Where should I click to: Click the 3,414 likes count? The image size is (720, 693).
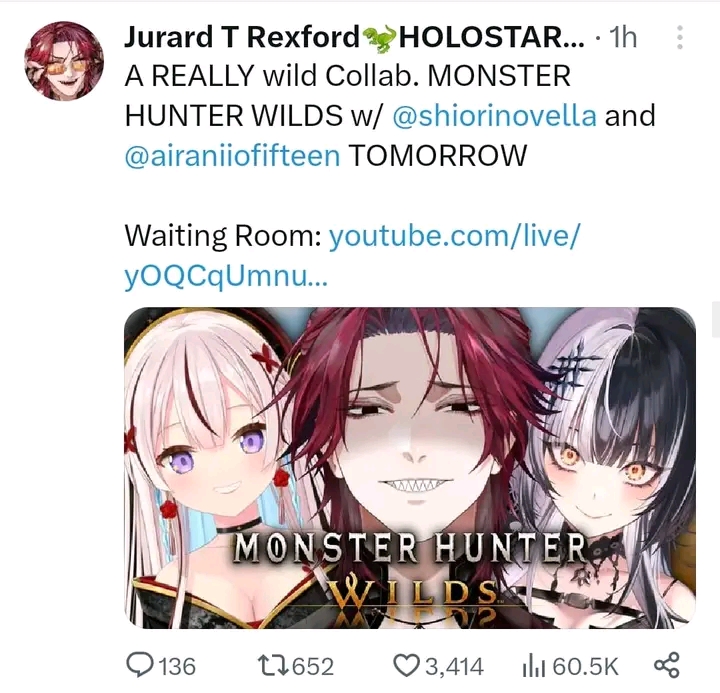(455, 666)
